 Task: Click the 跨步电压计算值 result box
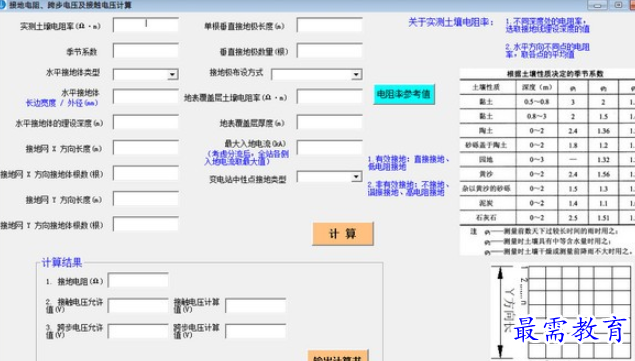click(256, 331)
